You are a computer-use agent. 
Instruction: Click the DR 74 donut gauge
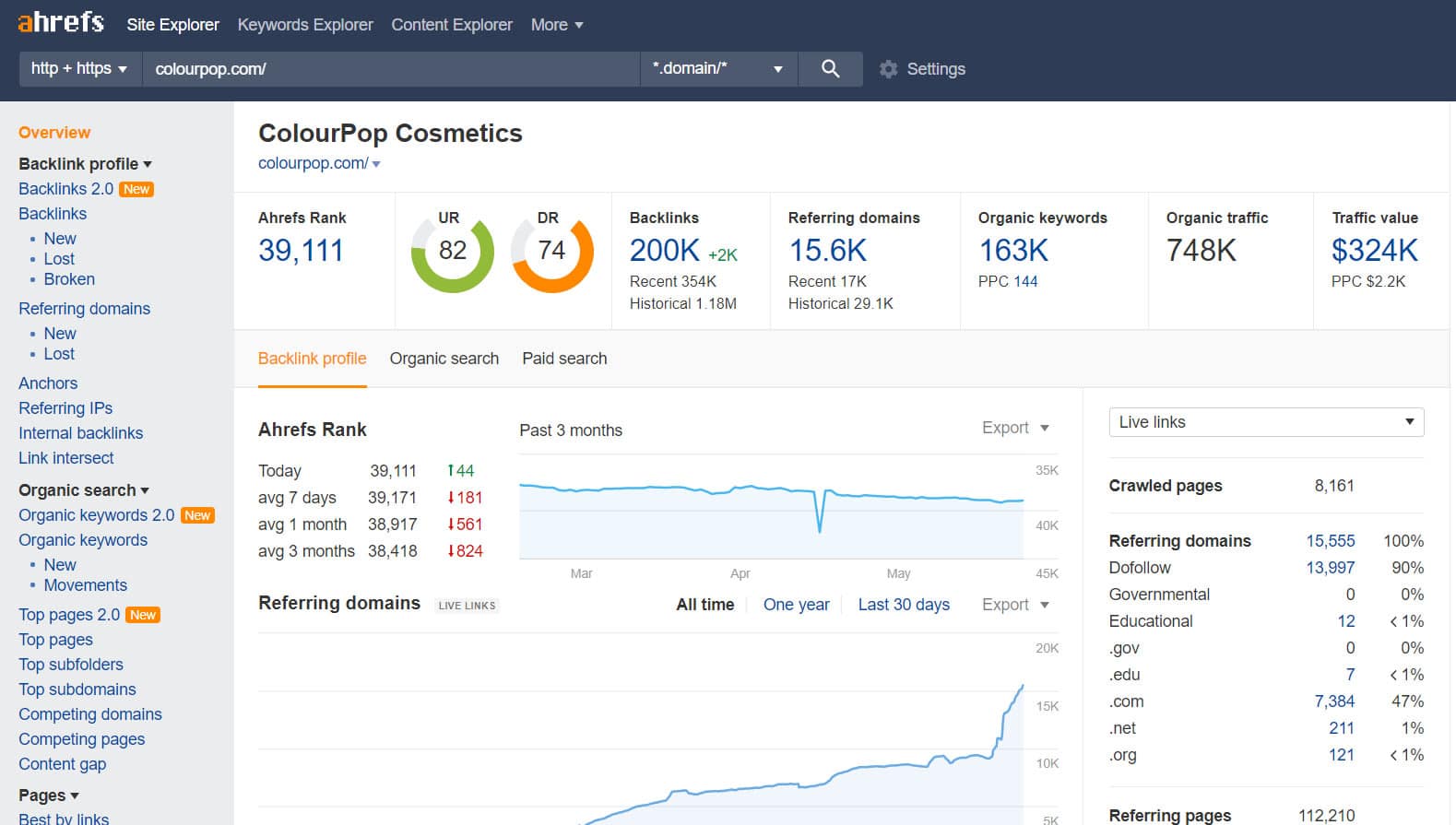[x=551, y=252]
